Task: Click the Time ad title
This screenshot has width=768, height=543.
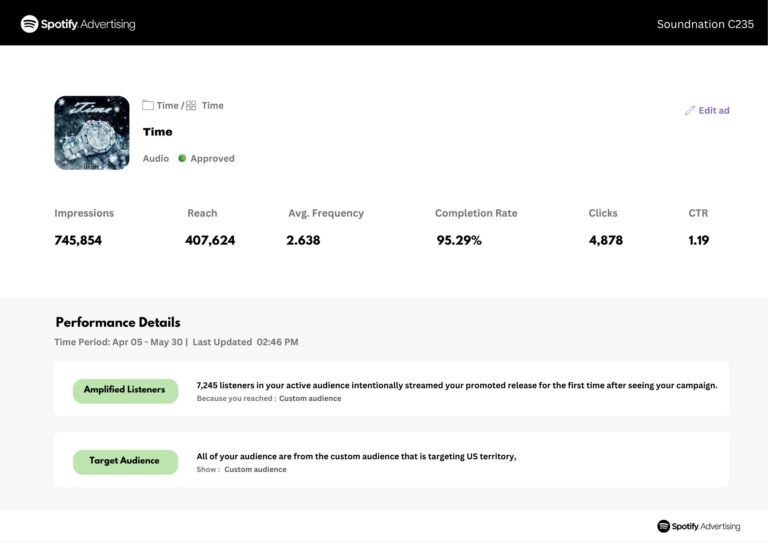Action: pyautogui.click(x=157, y=132)
